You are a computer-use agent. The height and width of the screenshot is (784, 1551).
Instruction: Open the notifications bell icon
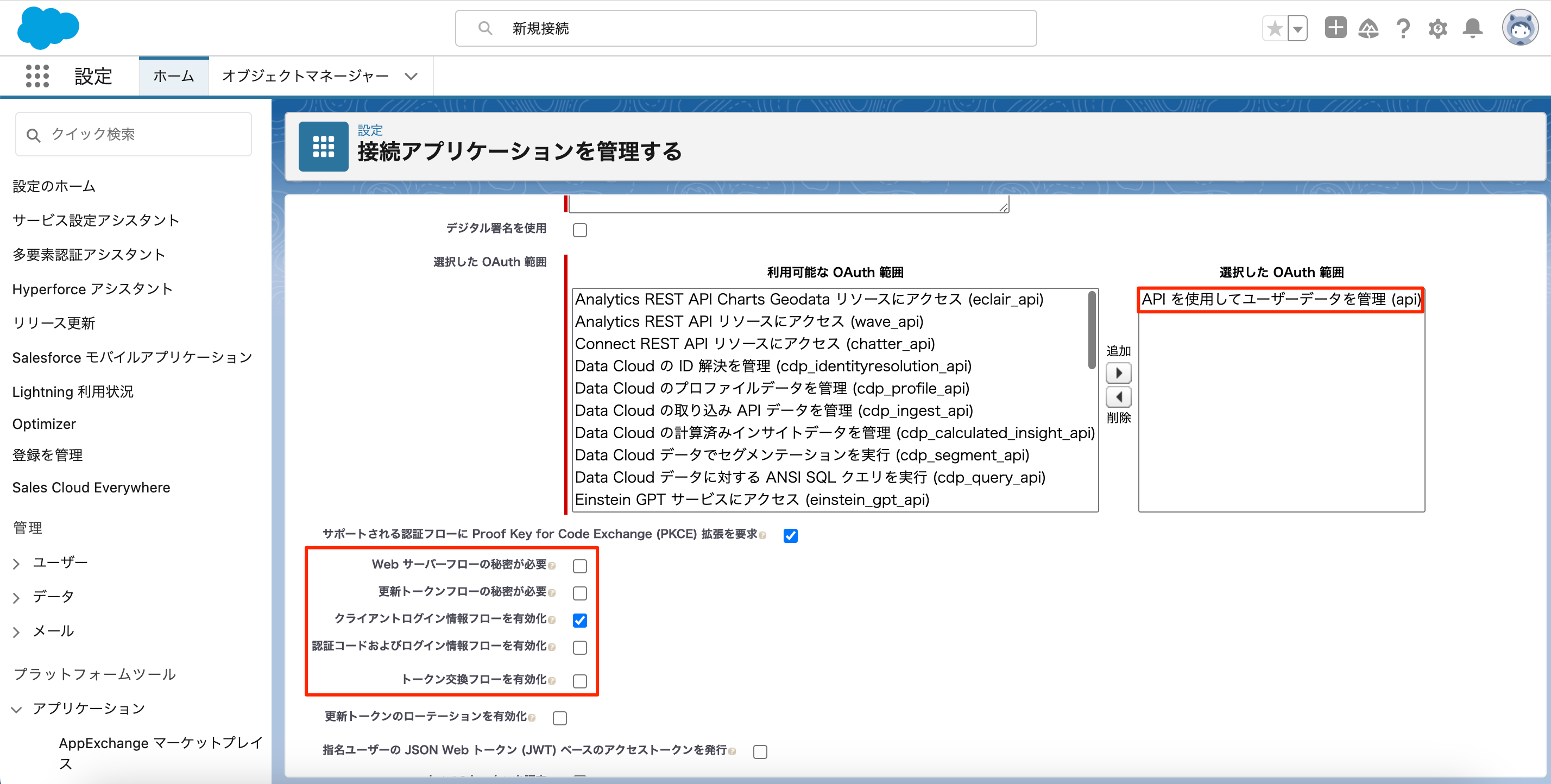(x=1473, y=28)
